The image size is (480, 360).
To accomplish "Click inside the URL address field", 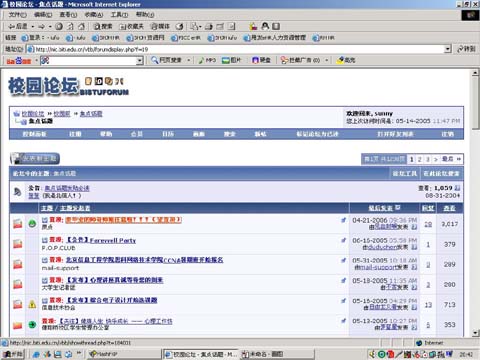I will click(239, 49).
